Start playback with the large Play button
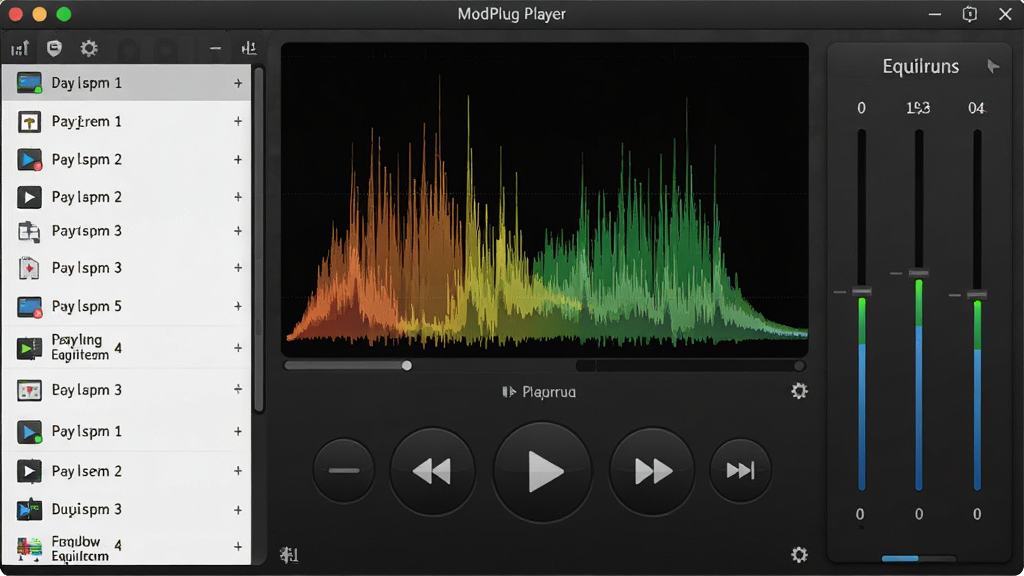Image resolution: width=1024 pixels, height=576 pixels. pos(543,472)
